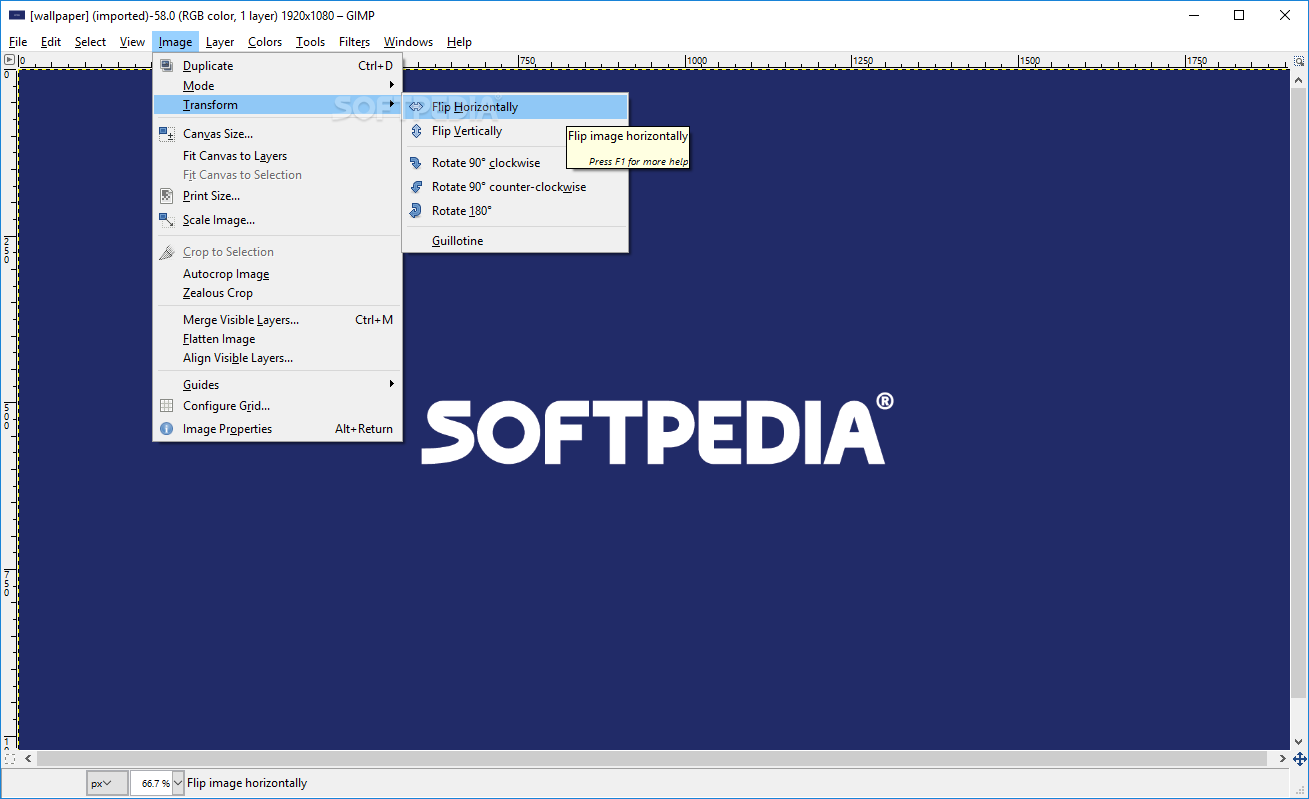Click the Rotate 90° clockwise icon
The image size is (1309, 799).
click(x=416, y=163)
